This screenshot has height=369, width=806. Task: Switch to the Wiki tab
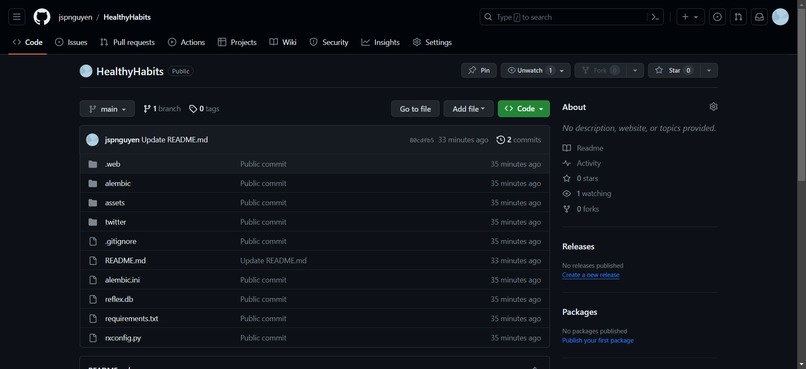click(x=283, y=42)
